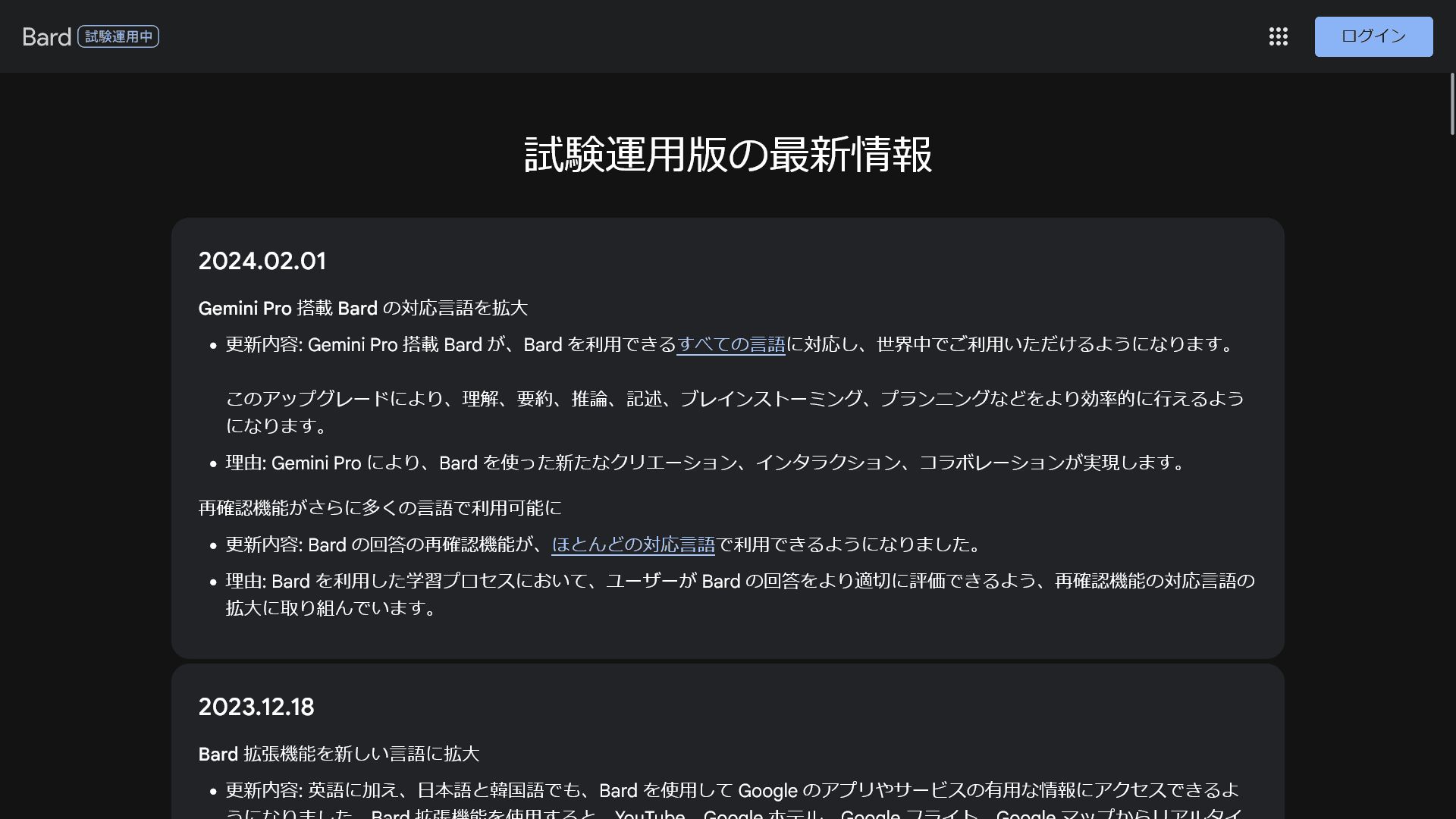Click heading Gemini Pro 搭載 Bard の対応言語を拡大
The width and height of the screenshot is (1456, 819).
tap(363, 308)
